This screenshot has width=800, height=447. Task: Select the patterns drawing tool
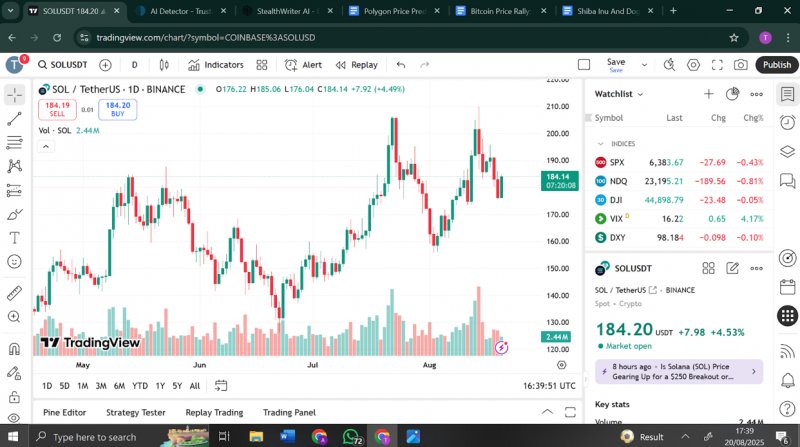click(x=14, y=166)
